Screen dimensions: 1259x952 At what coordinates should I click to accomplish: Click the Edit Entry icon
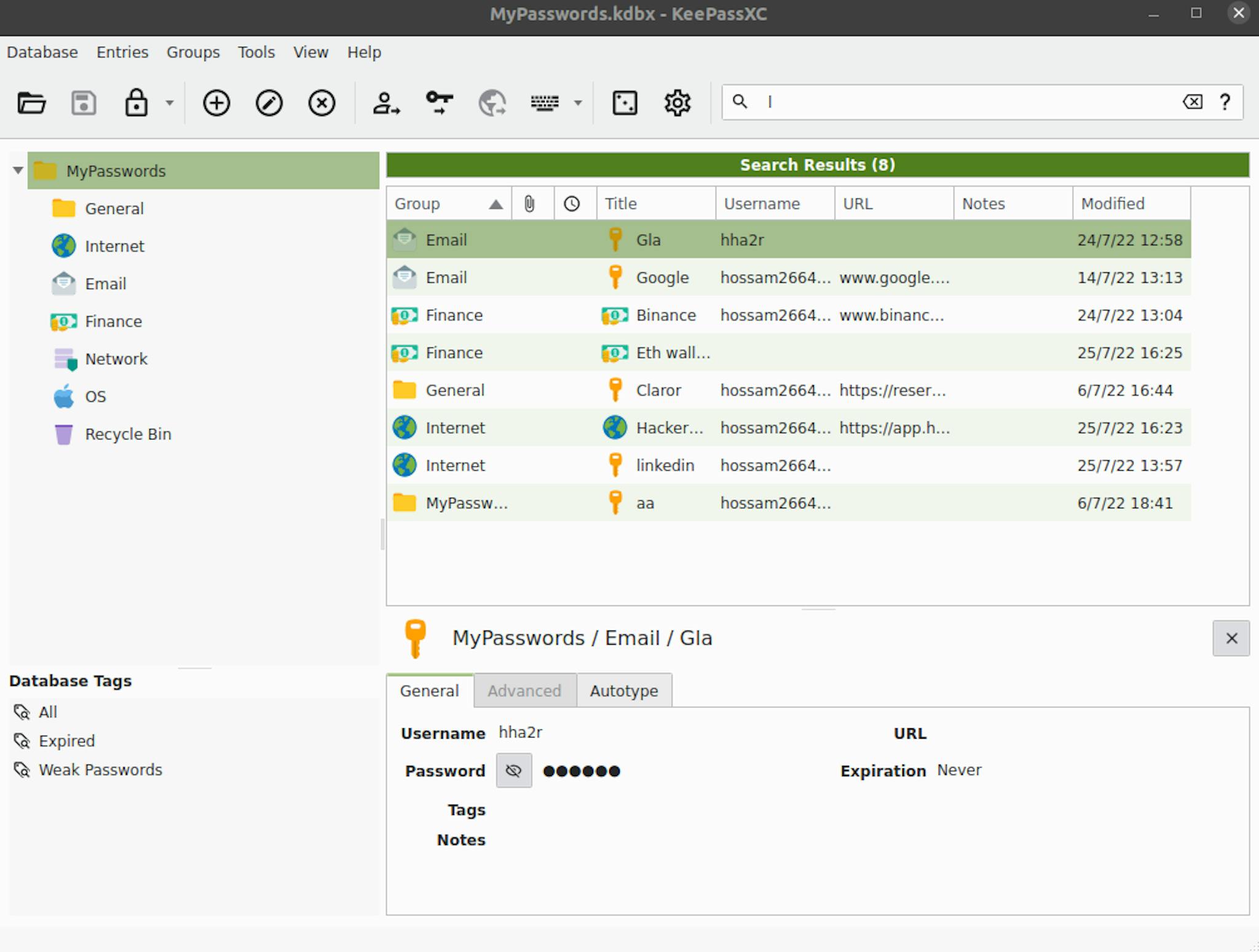point(268,103)
